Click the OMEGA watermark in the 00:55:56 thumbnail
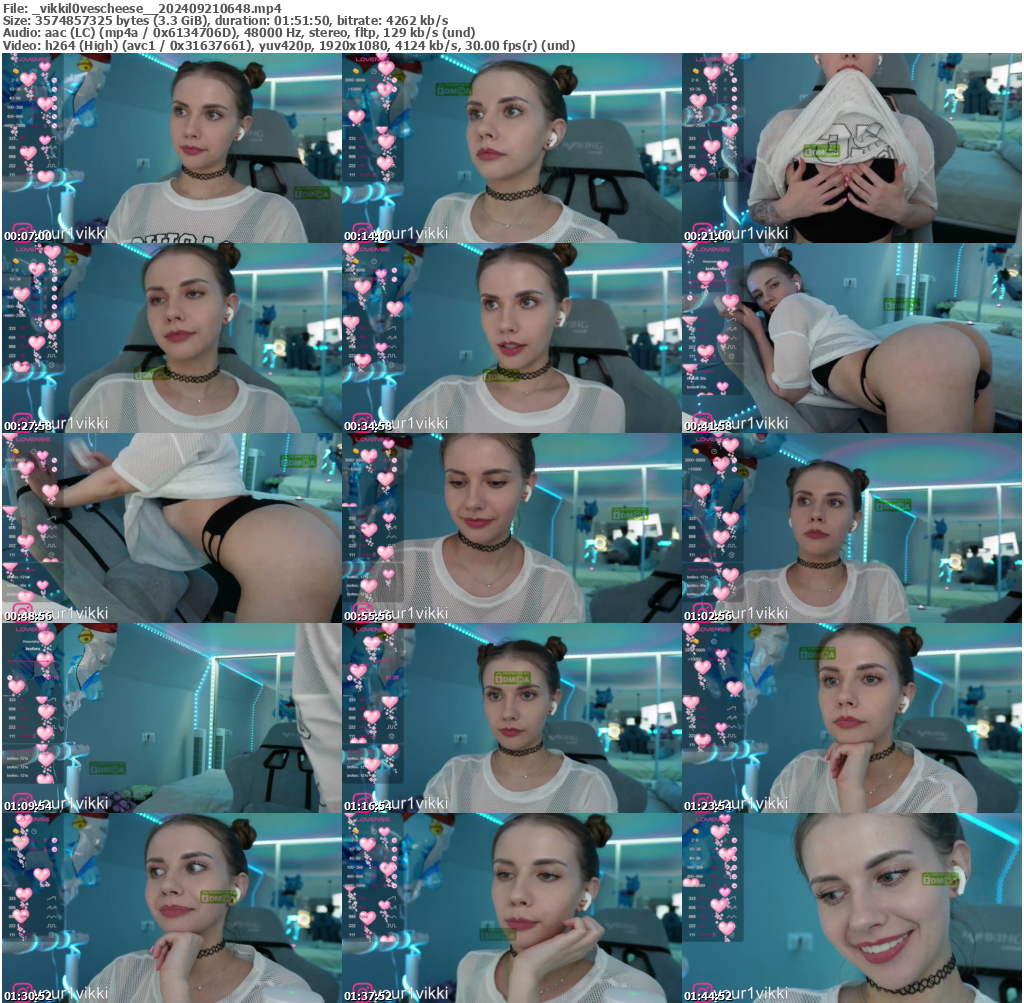 (x=630, y=514)
